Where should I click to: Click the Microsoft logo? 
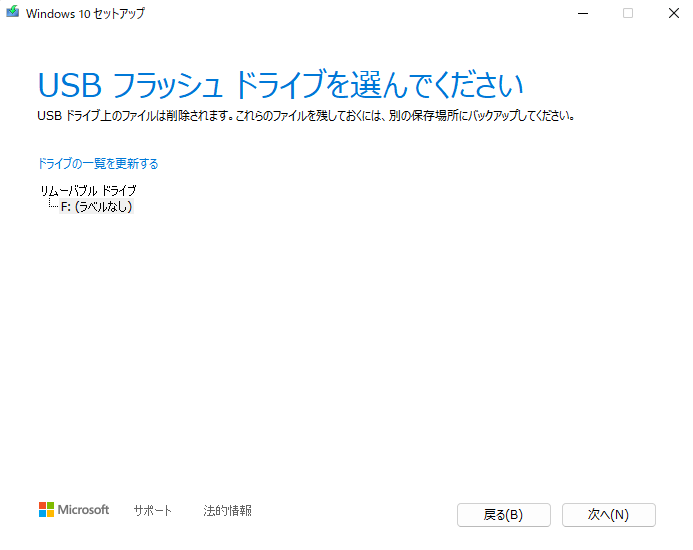74,510
